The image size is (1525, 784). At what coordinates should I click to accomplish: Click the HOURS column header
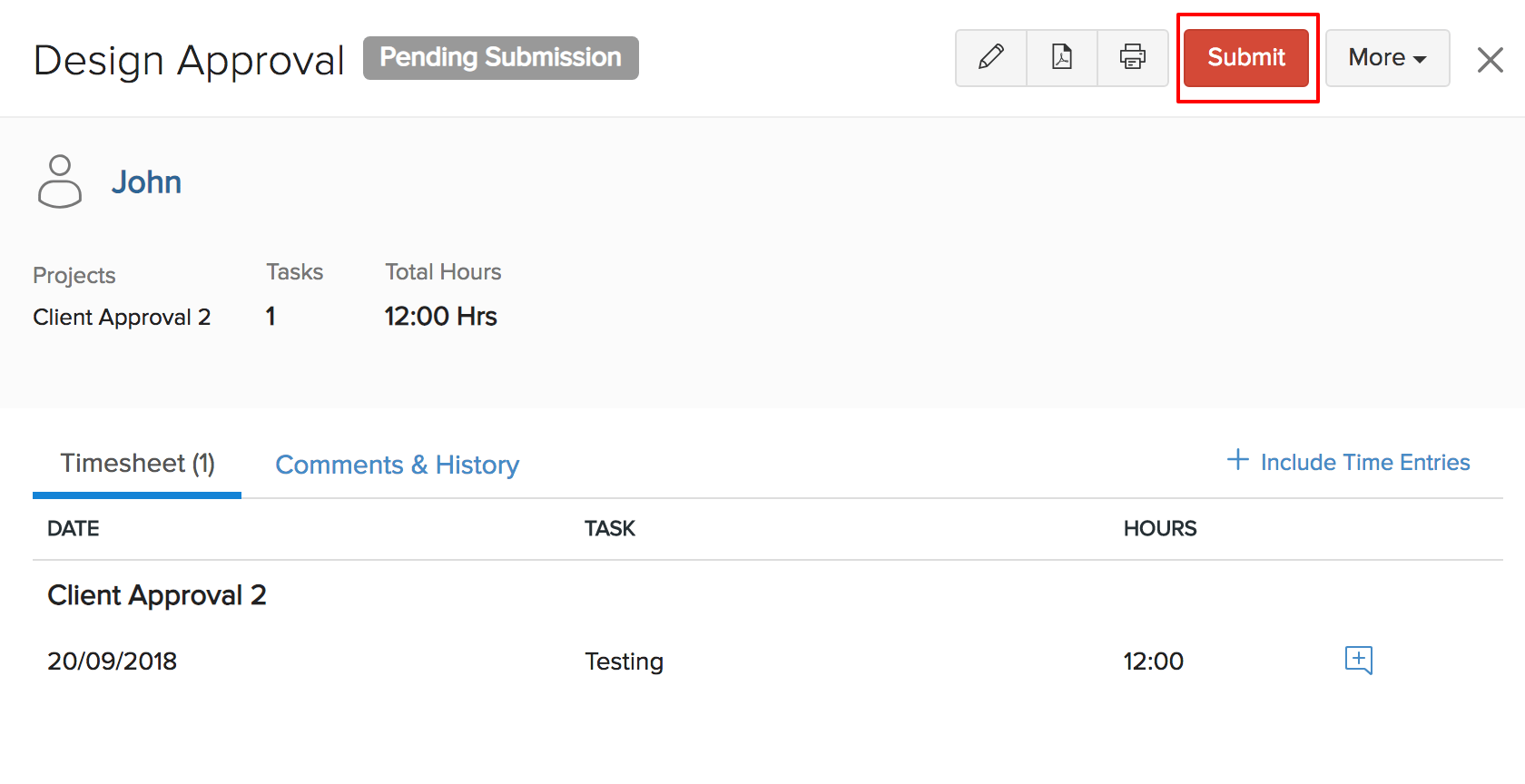[x=1159, y=529]
